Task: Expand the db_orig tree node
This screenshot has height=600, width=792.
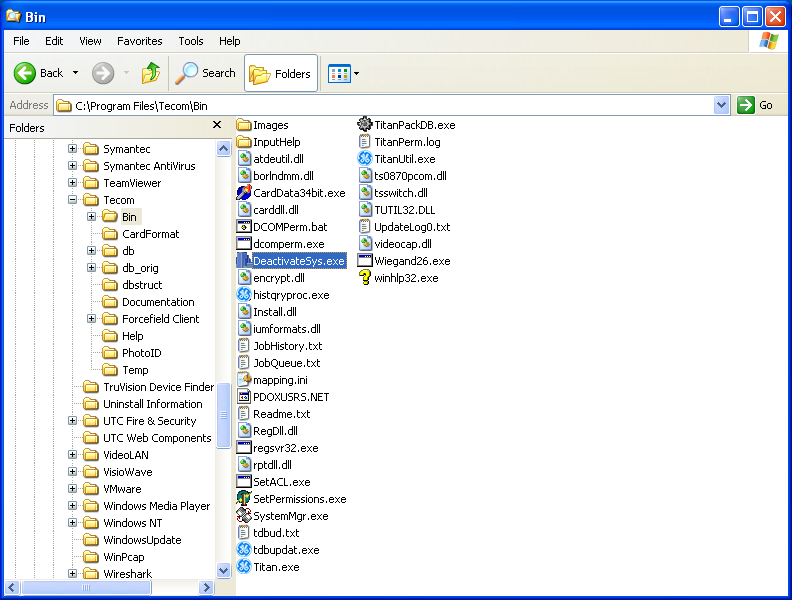Action: pyautogui.click(x=91, y=268)
